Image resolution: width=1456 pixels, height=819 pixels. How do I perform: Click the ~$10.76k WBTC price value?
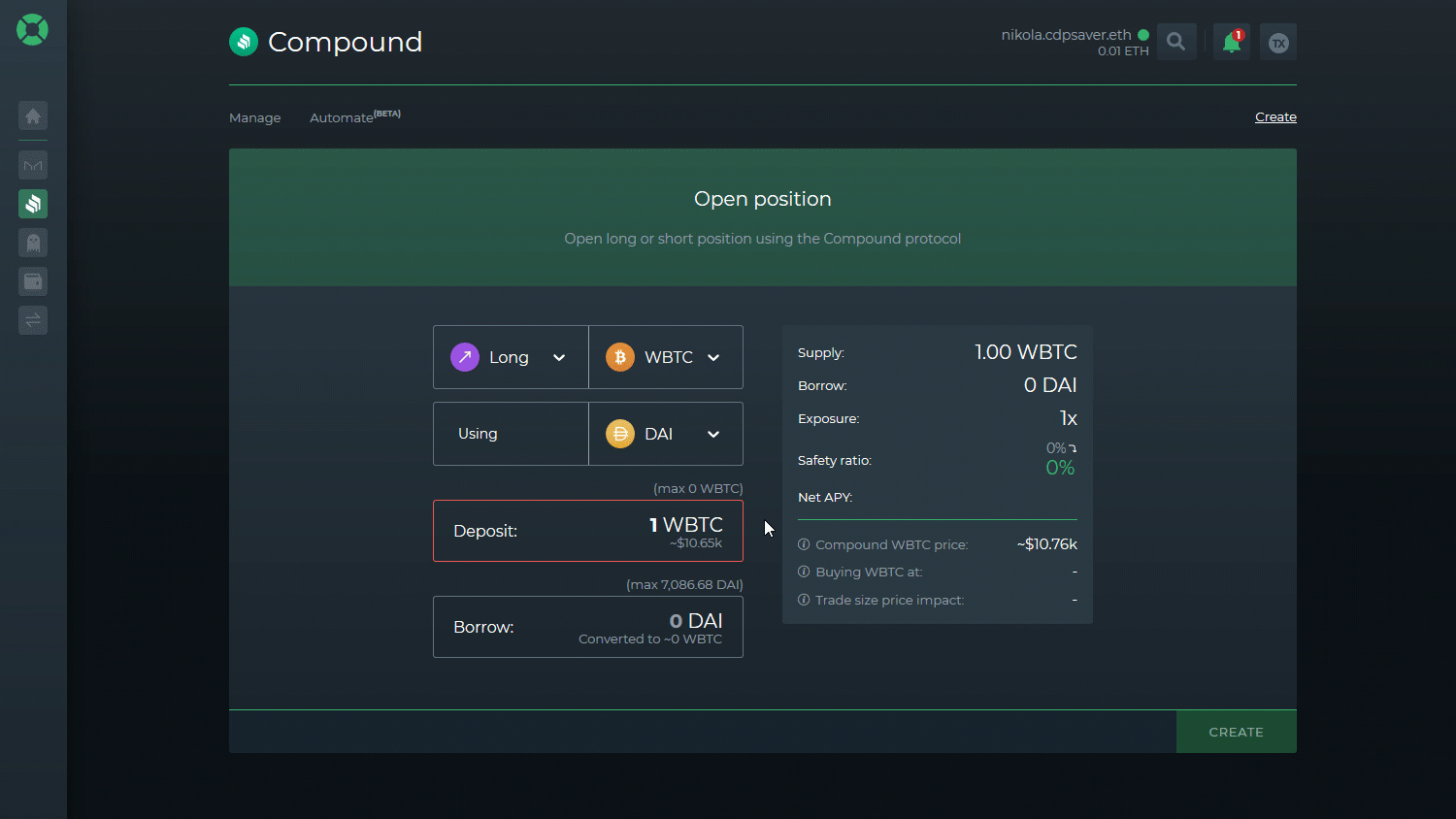coord(1047,544)
